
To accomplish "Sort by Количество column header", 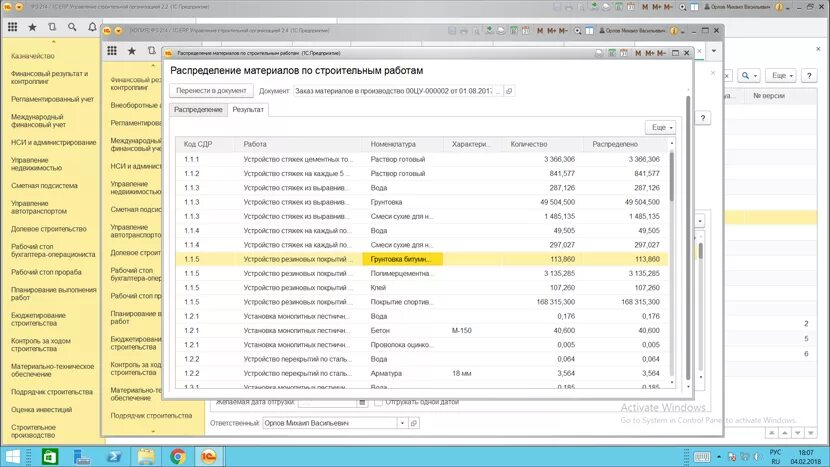I will tap(542, 144).
